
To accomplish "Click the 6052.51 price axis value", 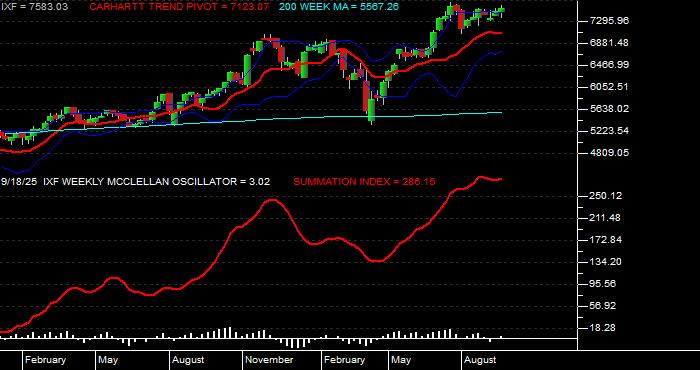I will tap(609, 87).
